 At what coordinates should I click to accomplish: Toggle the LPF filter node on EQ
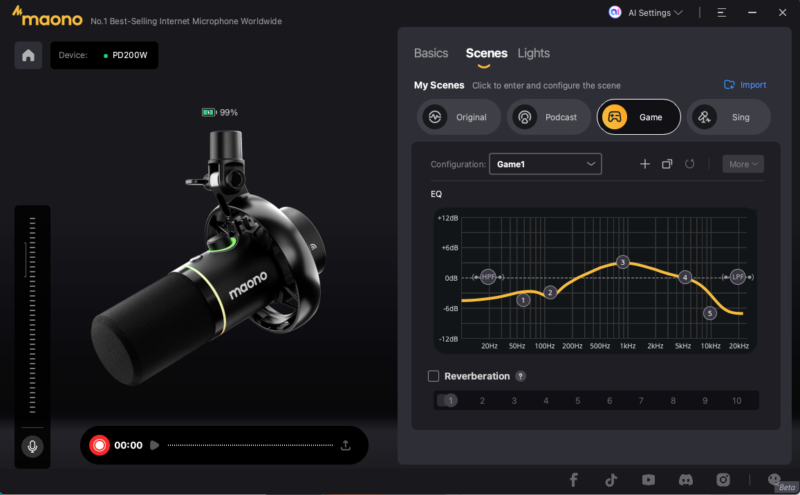(x=738, y=277)
